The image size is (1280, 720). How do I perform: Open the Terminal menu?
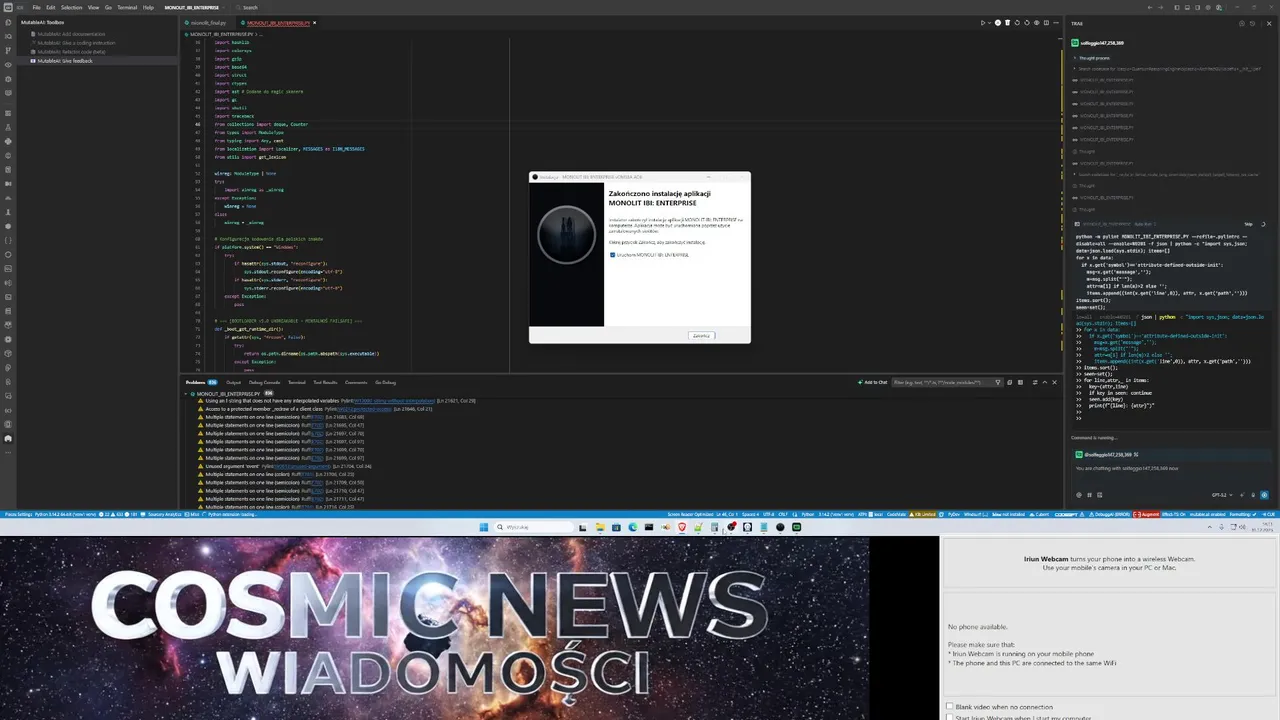pos(127,7)
